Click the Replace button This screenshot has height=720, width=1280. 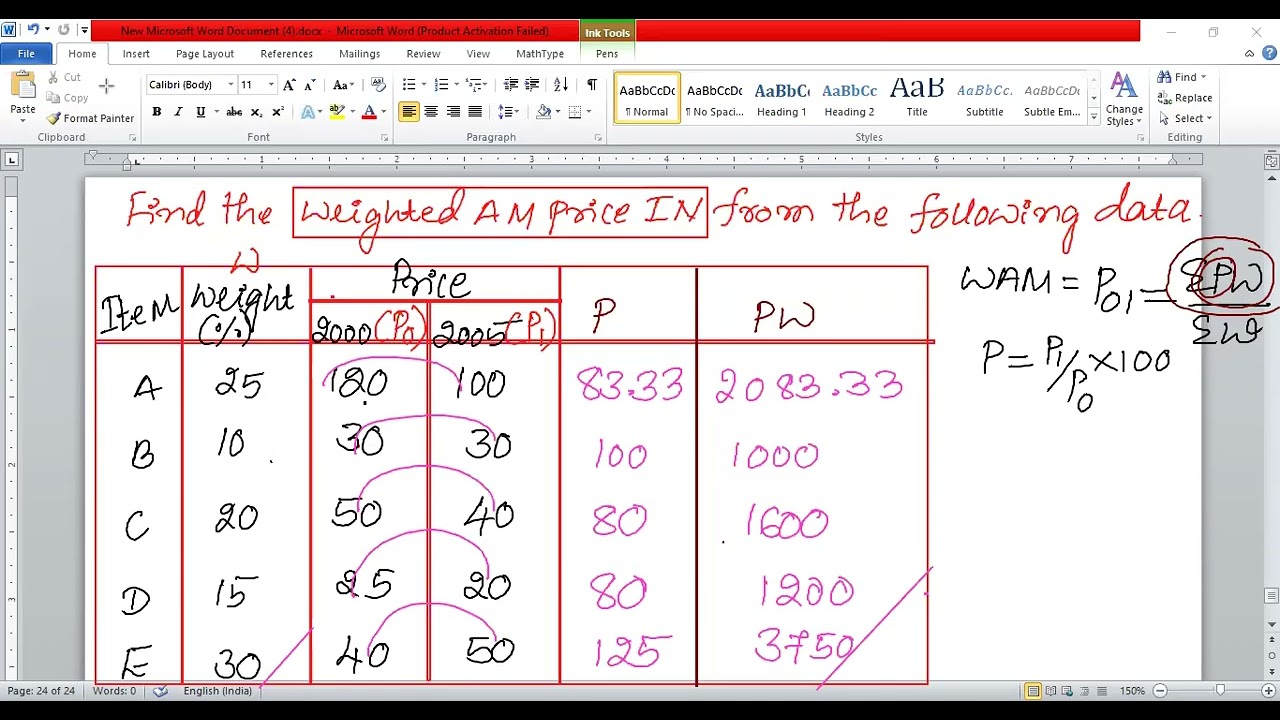(1186, 98)
